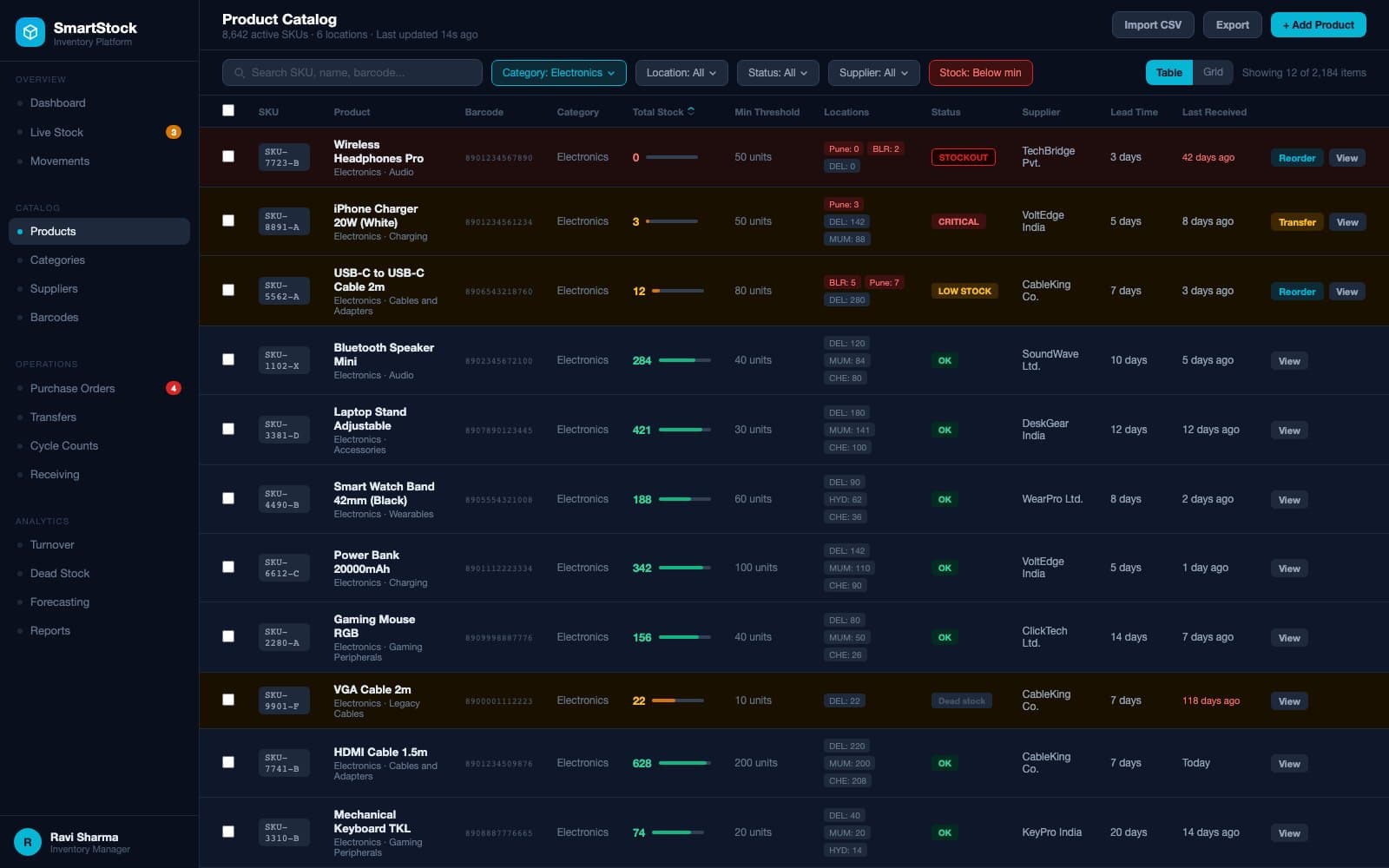Click the Purchase Orders alert badge
The height and width of the screenshot is (868, 1389).
(174, 388)
